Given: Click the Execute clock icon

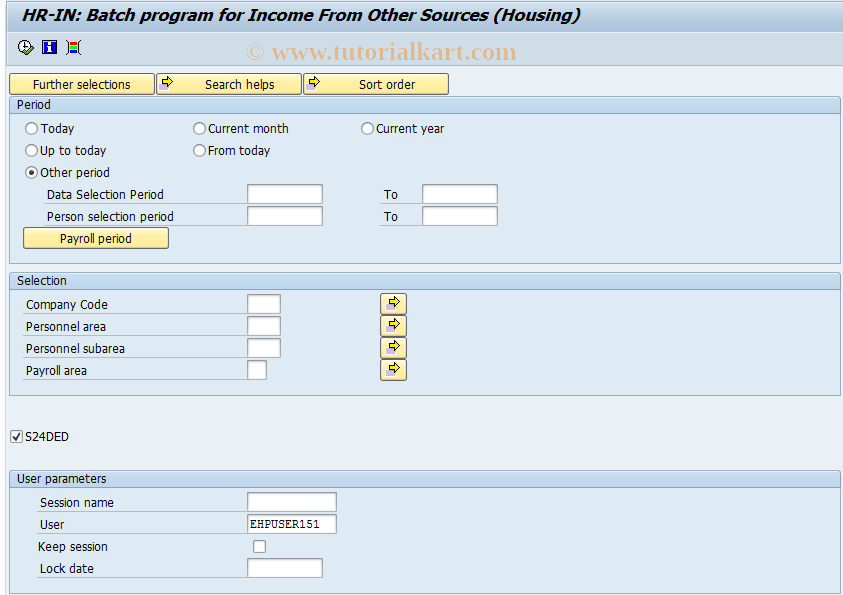Looking at the screenshot, I should 25,48.
